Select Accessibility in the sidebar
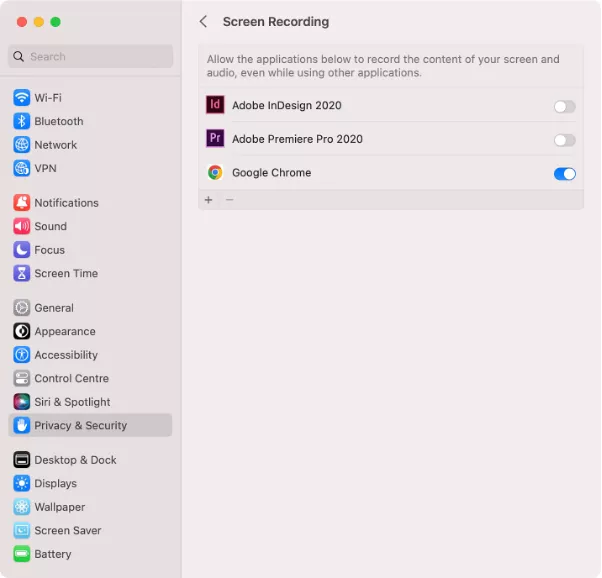602x578 pixels. (x=66, y=355)
